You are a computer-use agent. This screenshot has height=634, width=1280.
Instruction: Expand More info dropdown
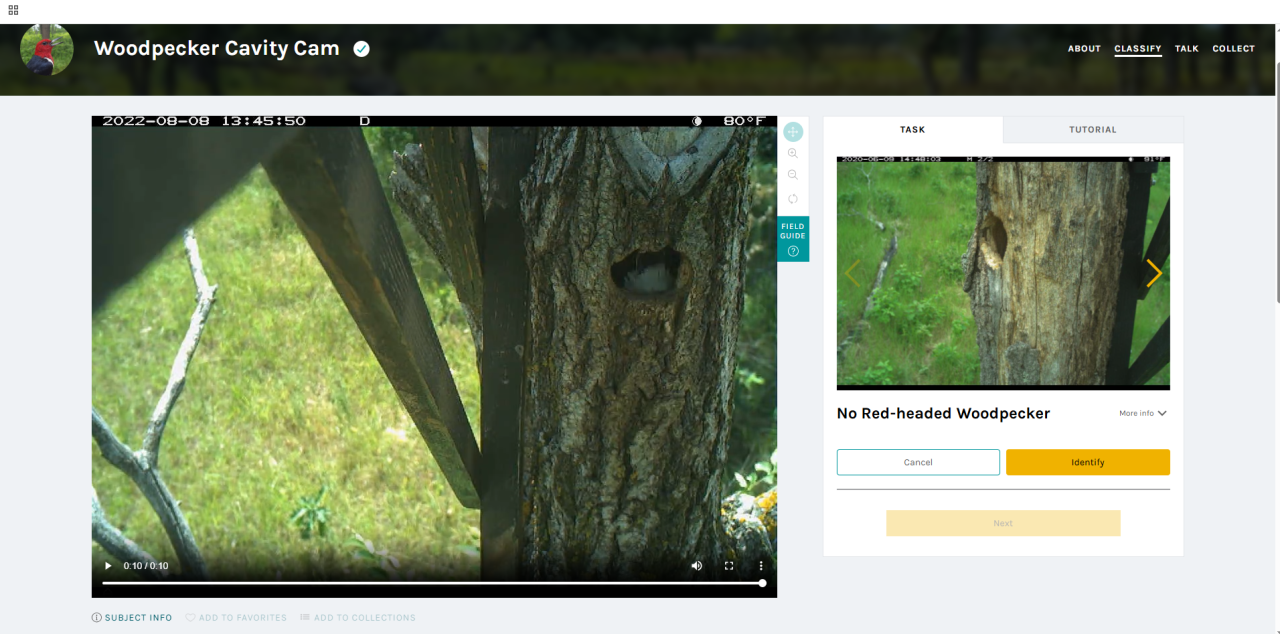(1143, 413)
